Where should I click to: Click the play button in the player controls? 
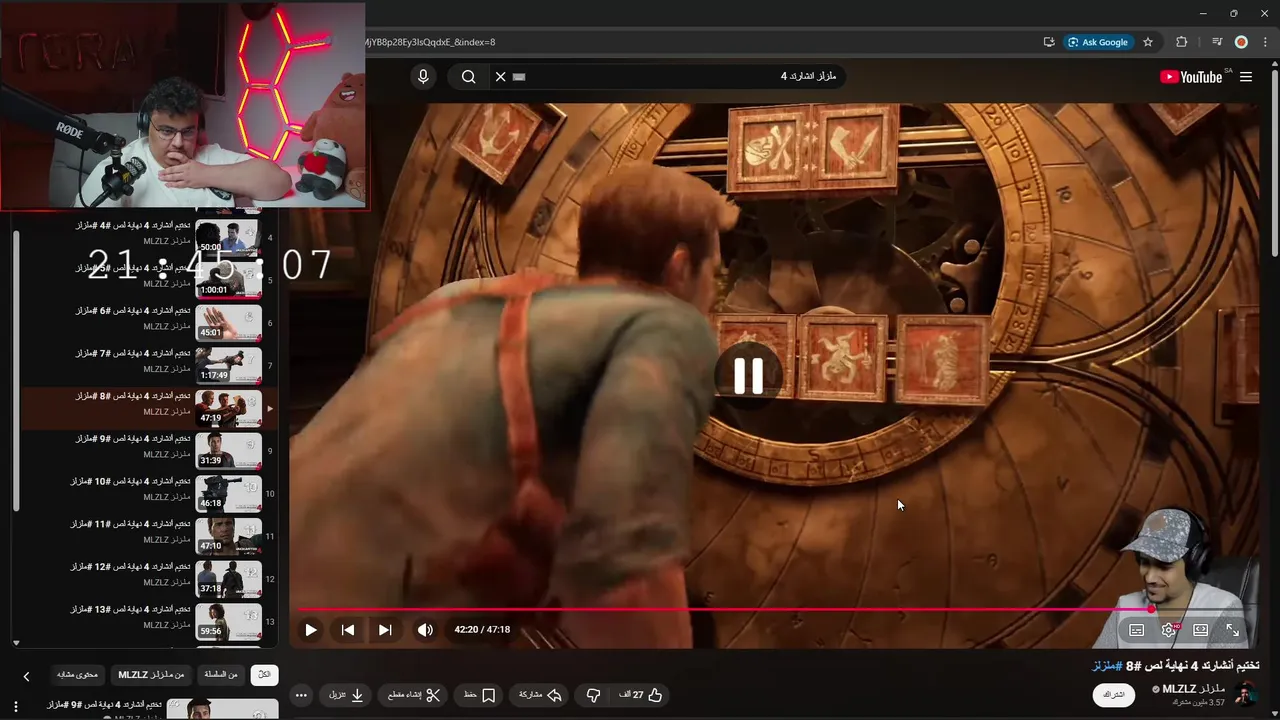point(311,630)
